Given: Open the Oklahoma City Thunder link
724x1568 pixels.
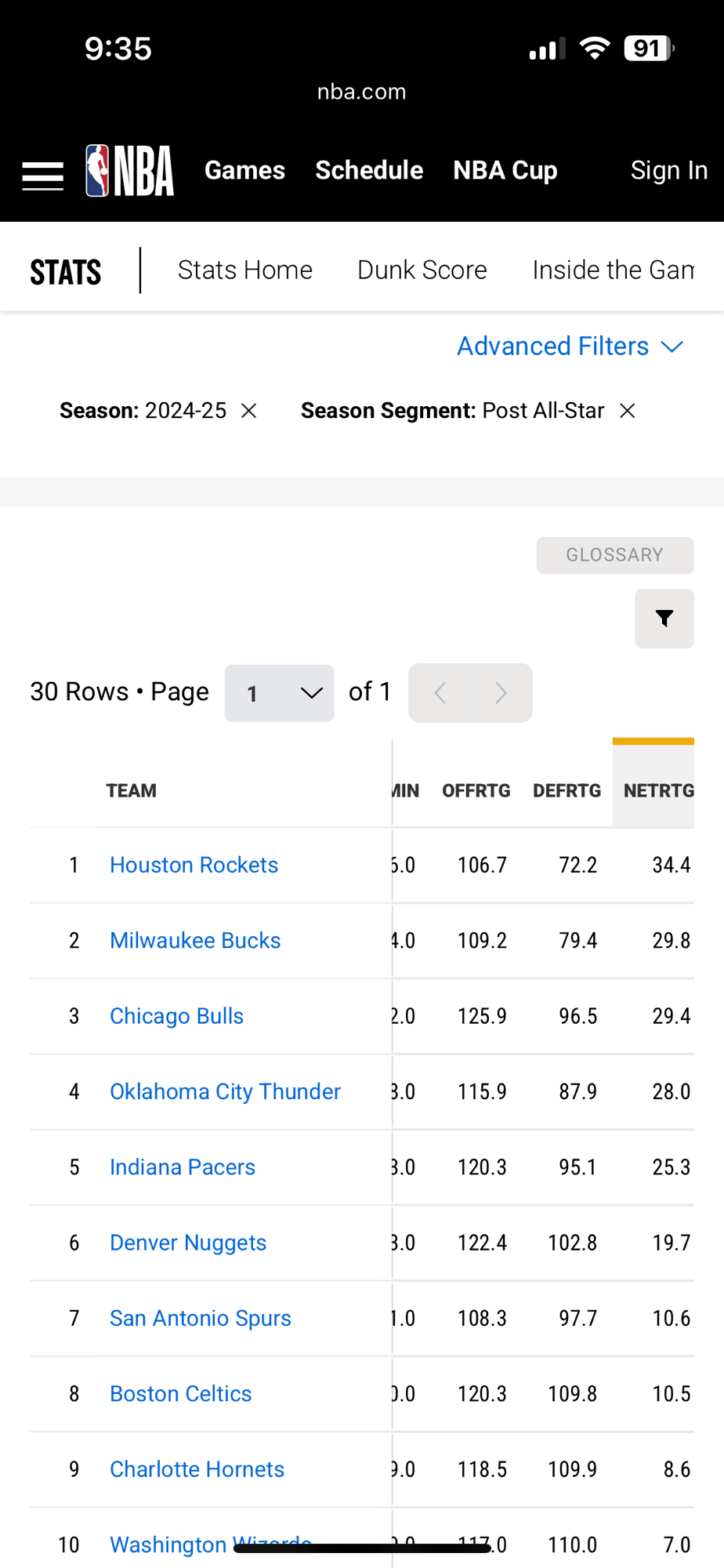Looking at the screenshot, I should (x=225, y=1091).
